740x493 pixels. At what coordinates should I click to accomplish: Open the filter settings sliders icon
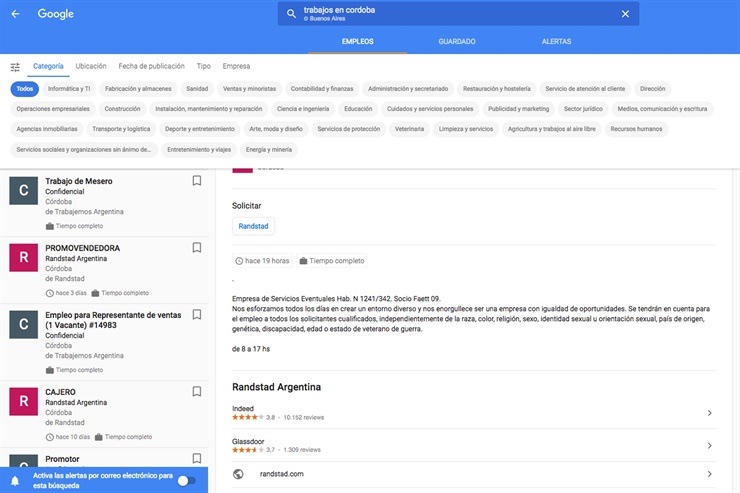[15, 67]
